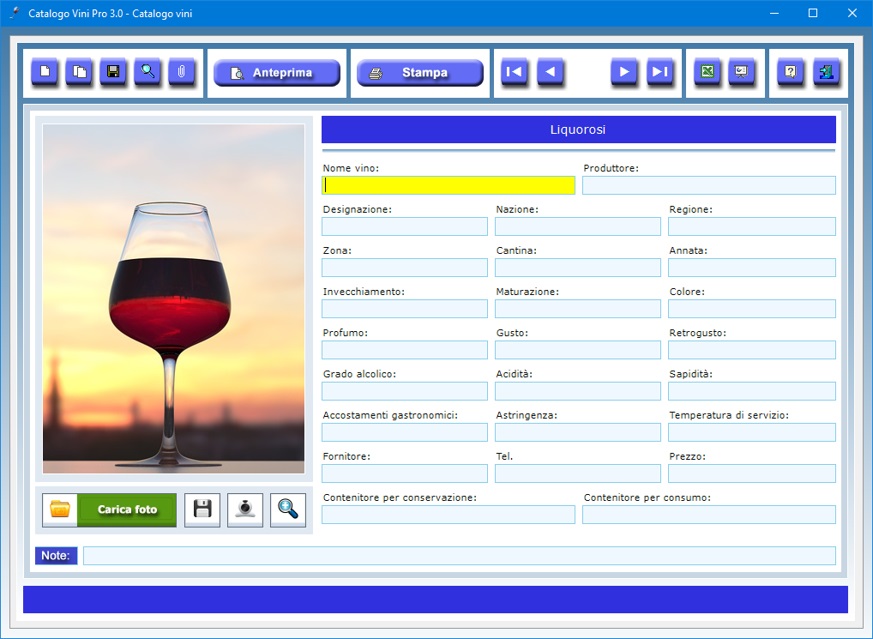Select the Zona field

[x=405, y=268]
